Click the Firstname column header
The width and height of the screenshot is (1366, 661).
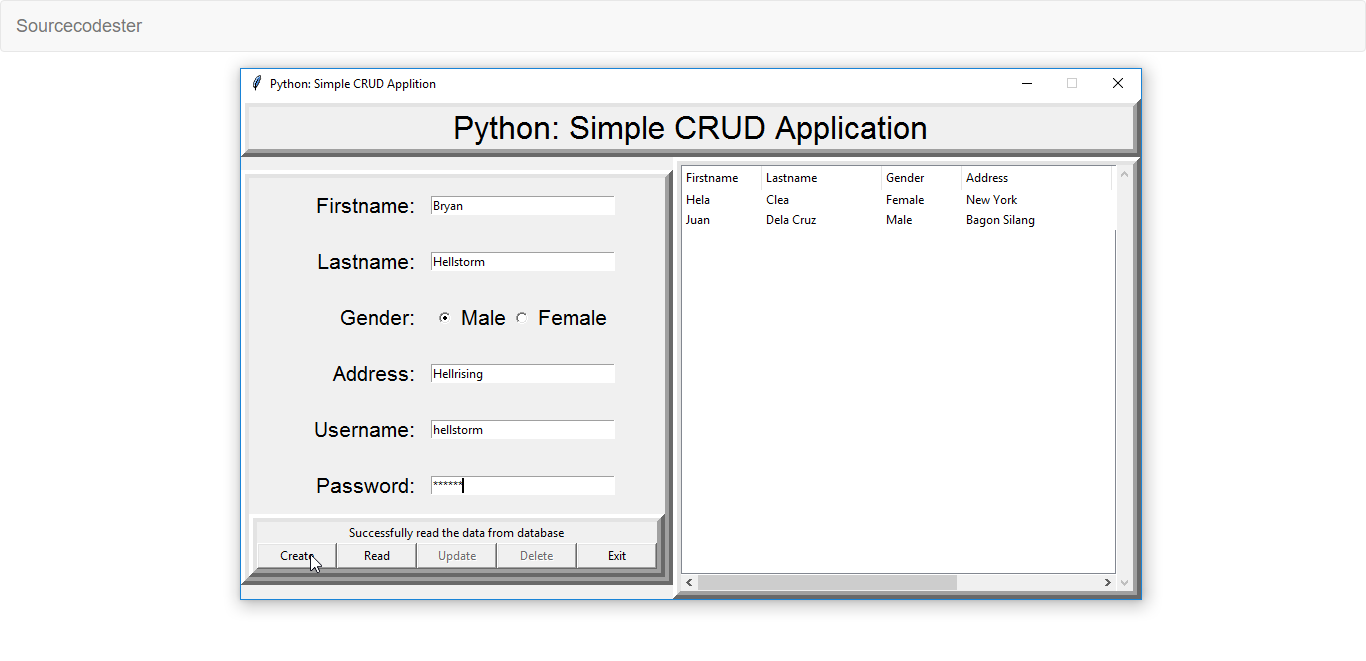click(x=714, y=177)
